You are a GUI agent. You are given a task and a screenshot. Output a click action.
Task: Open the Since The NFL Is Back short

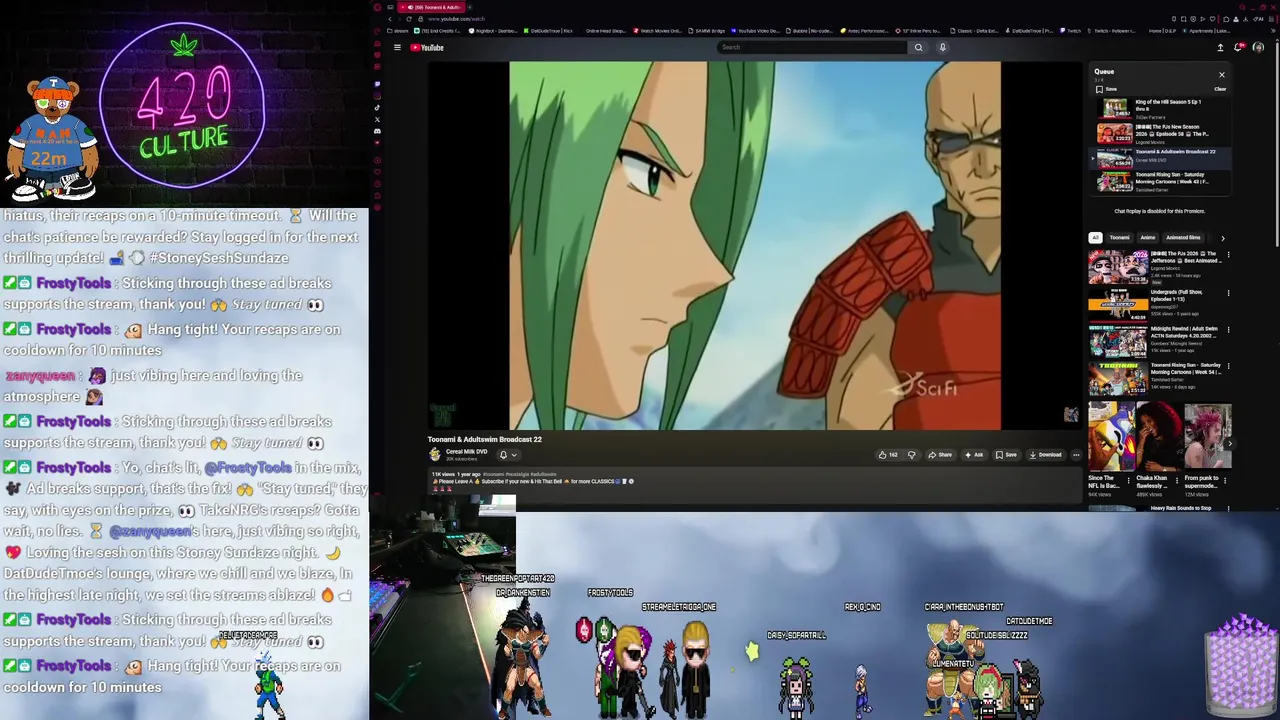tap(1111, 438)
